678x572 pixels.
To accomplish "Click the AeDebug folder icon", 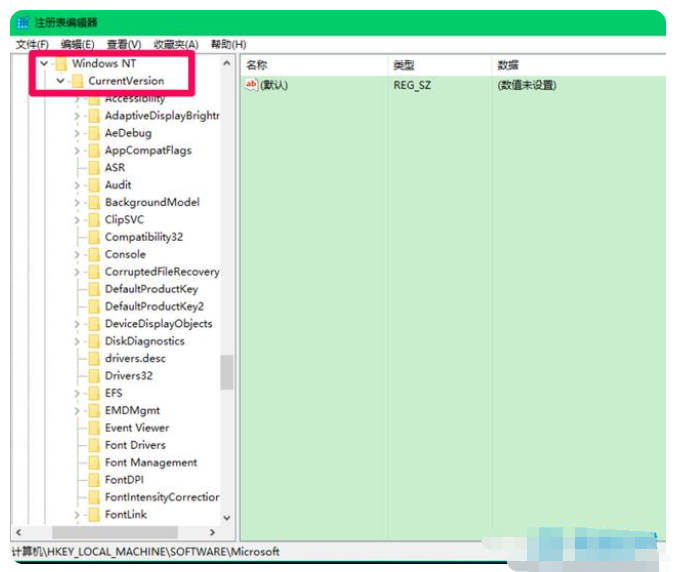I will [x=94, y=133].
